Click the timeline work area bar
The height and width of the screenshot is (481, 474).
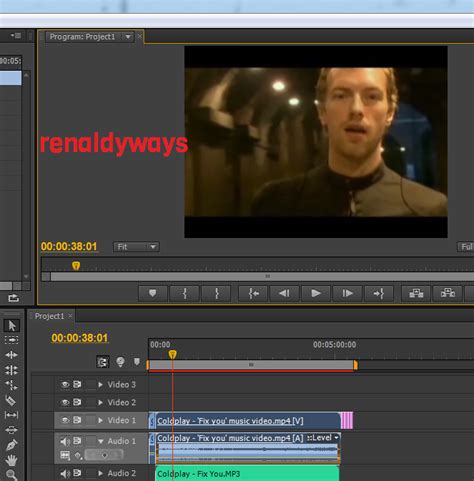[x=252, y=365]
